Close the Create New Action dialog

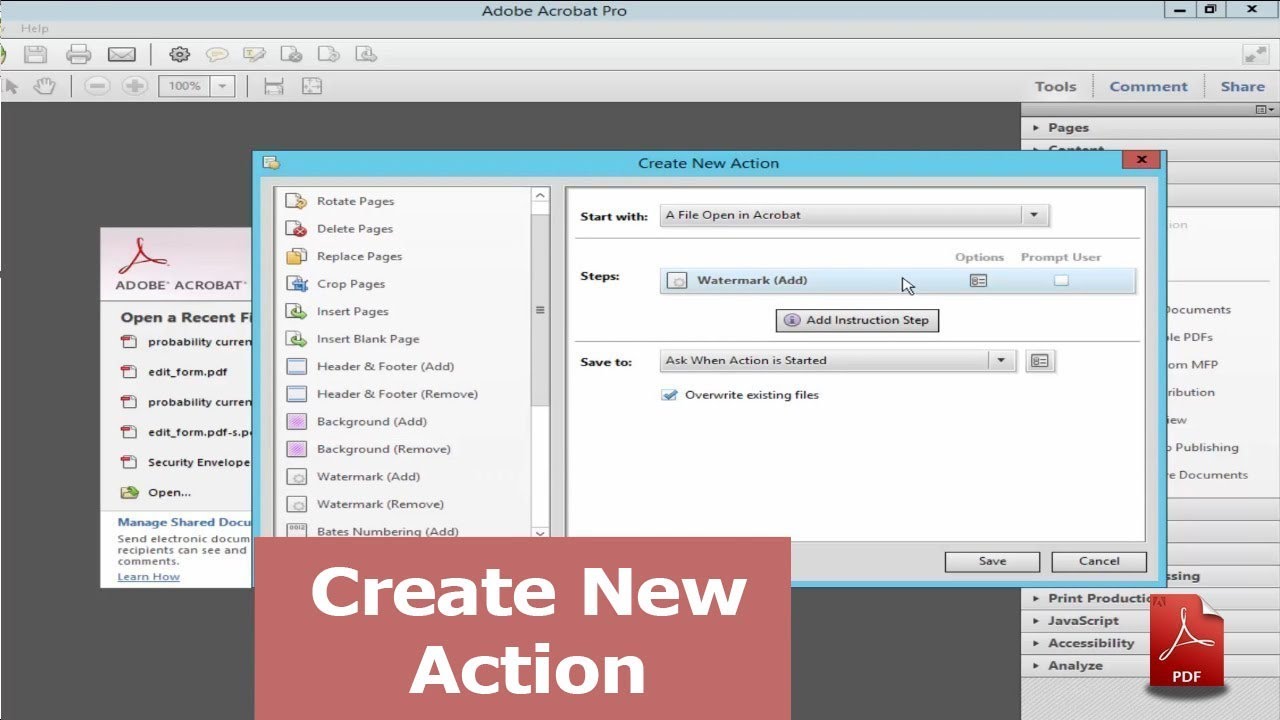pyautogui.click(x=1141, y=160)
